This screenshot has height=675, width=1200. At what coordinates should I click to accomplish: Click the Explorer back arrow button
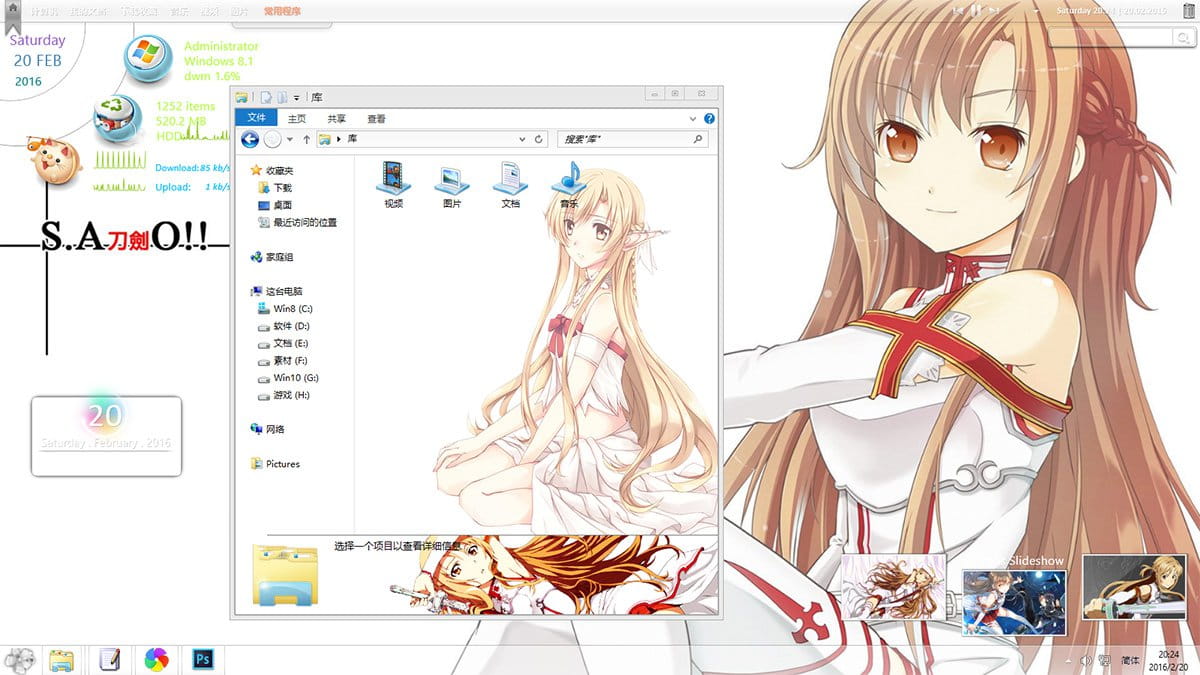point(250,139)
